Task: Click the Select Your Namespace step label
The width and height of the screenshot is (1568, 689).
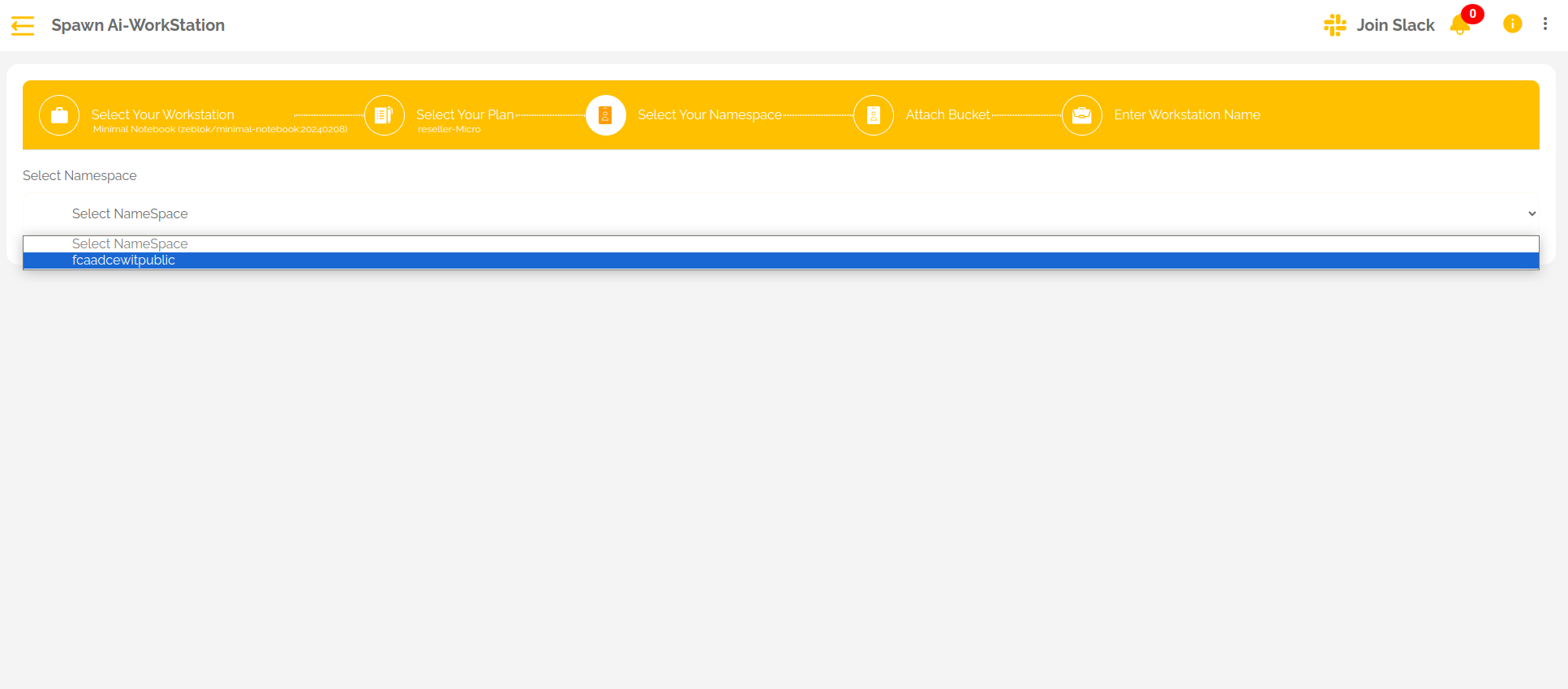Action: click(x=709, y=114)
